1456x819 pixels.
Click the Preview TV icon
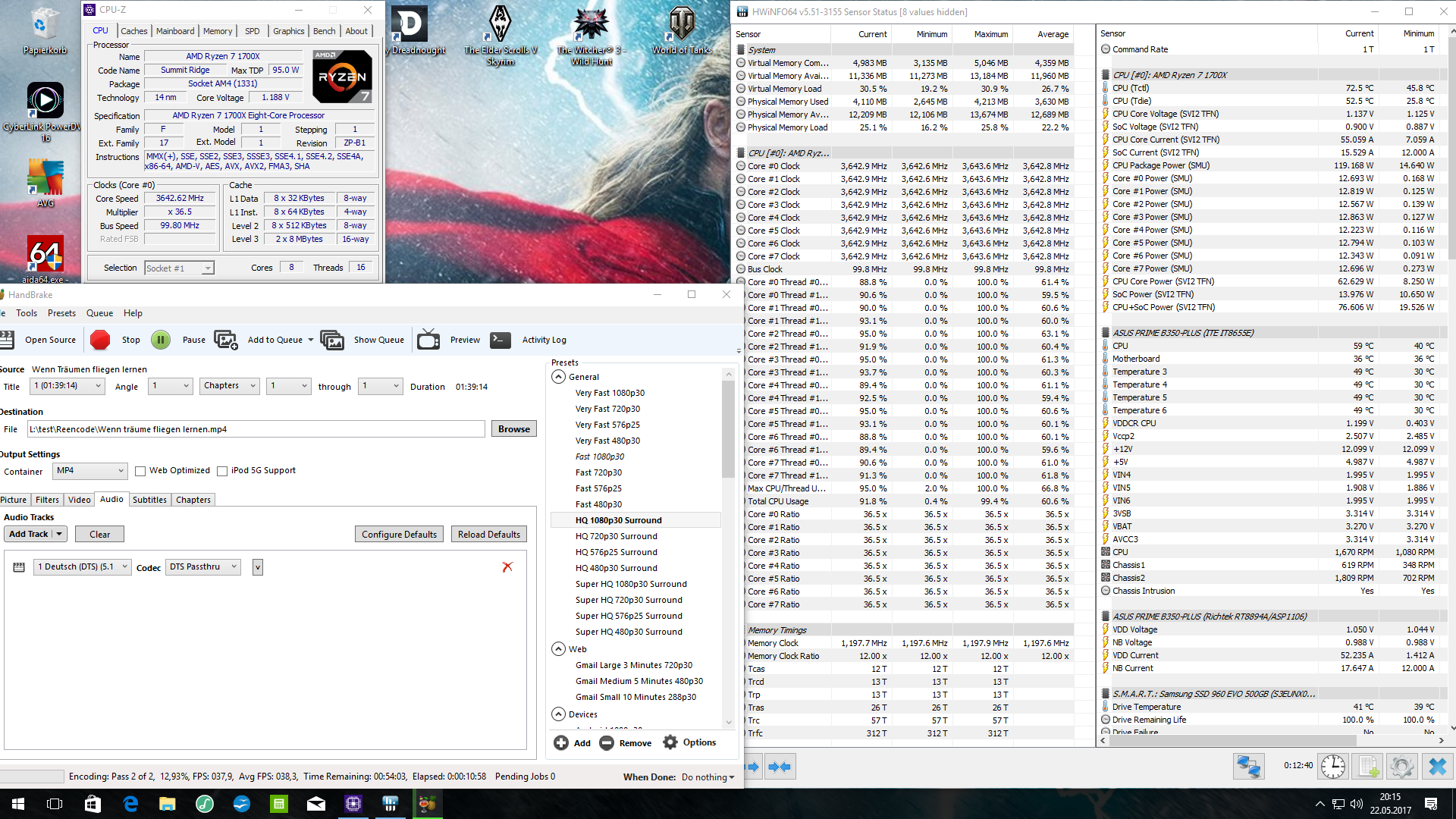click(428, 340)
